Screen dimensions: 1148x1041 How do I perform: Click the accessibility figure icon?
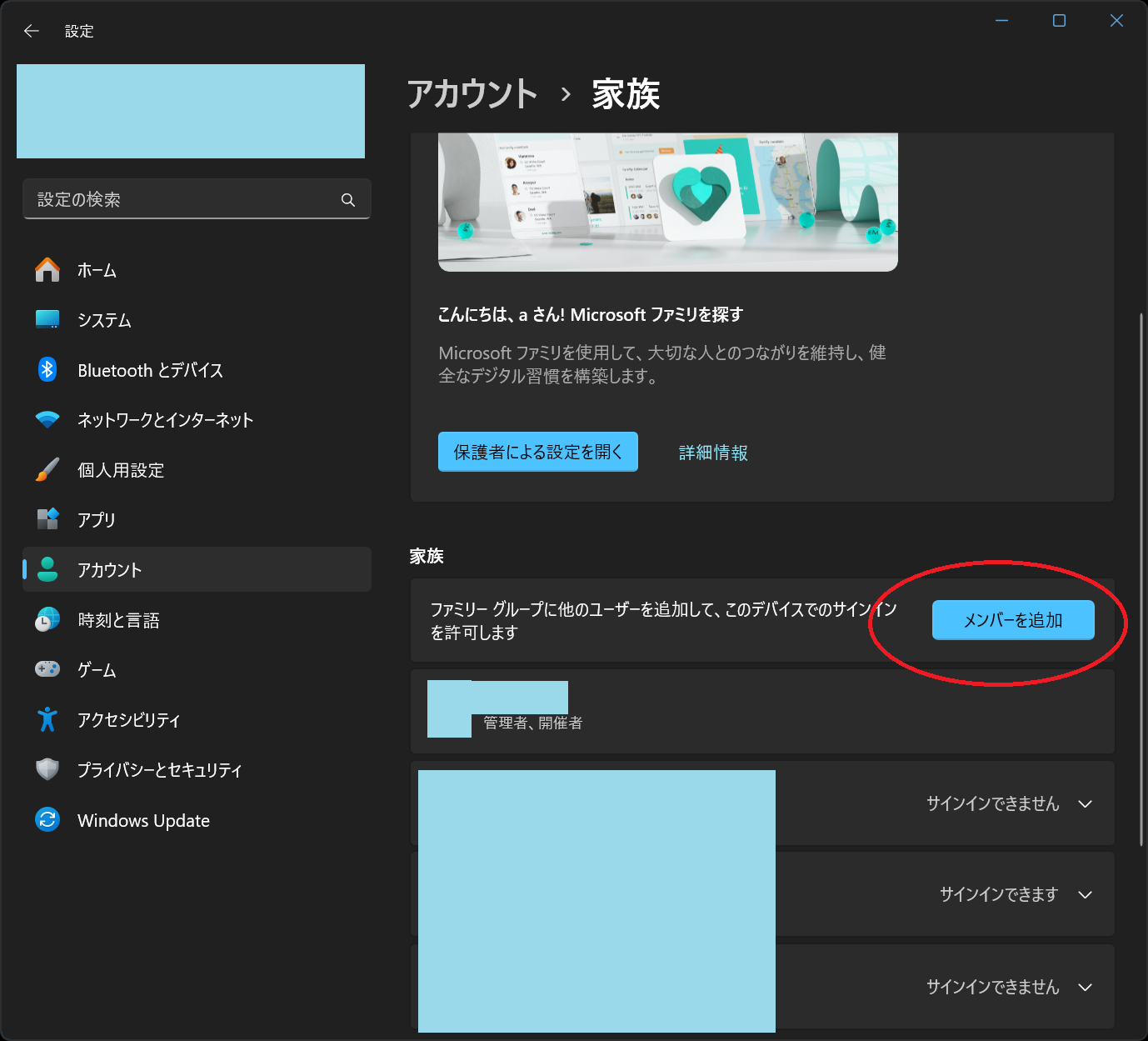(x=47, y=719)
